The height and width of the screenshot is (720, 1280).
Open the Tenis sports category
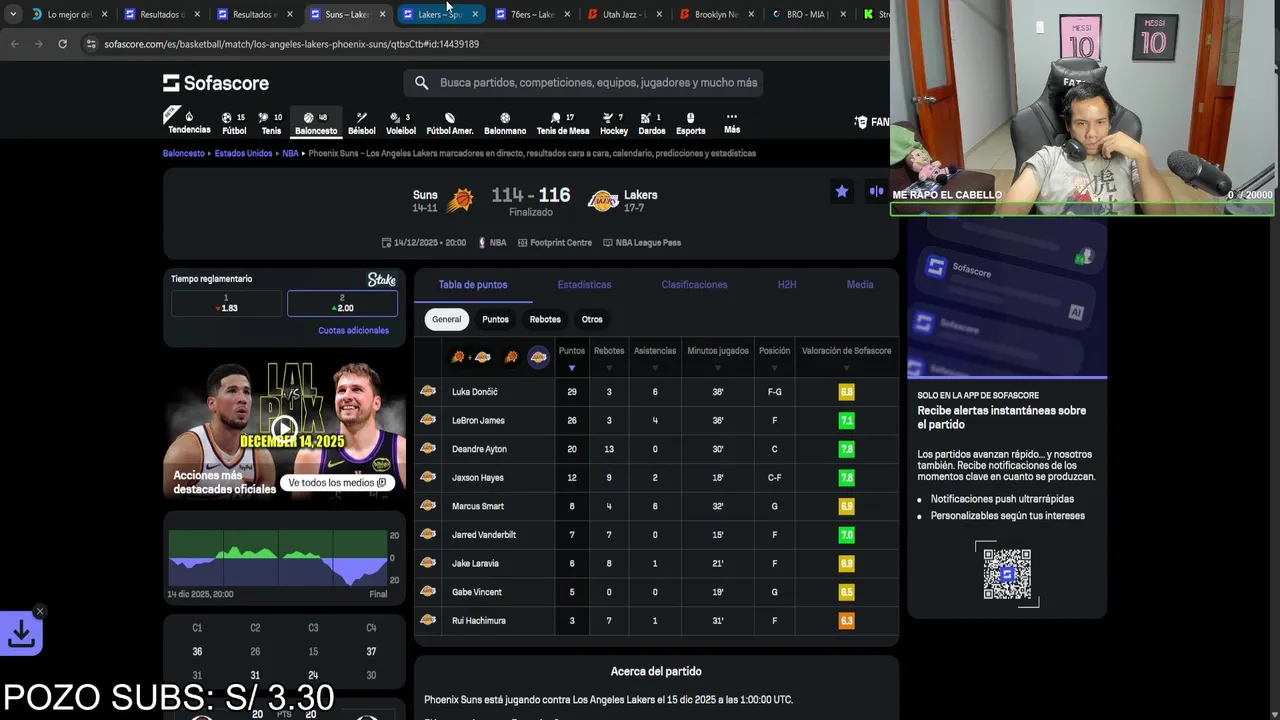click(x=271, y=123)
